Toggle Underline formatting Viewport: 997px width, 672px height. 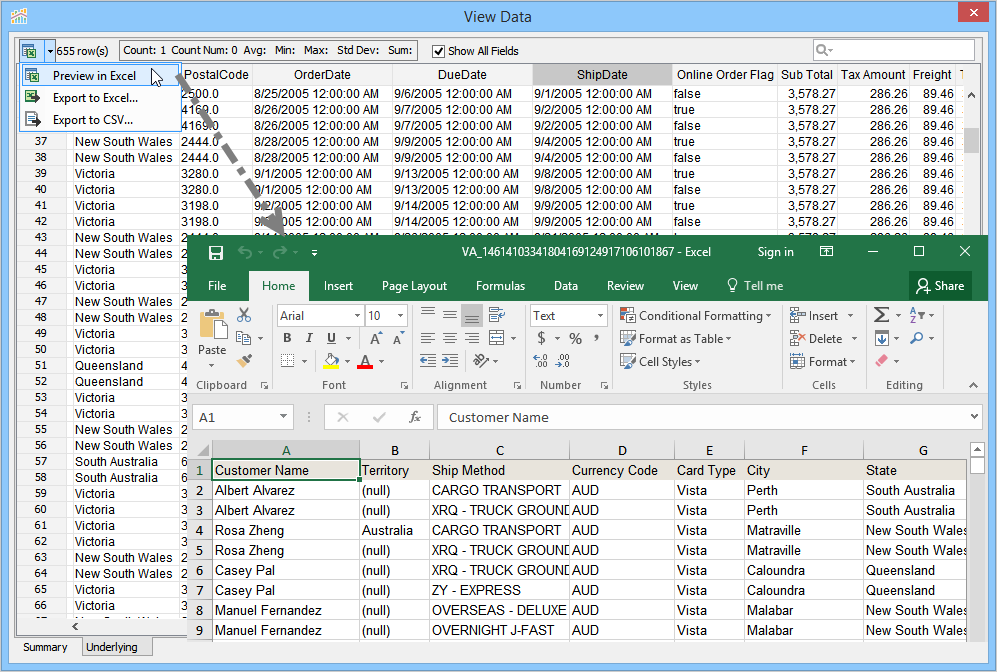click(331, 338)
